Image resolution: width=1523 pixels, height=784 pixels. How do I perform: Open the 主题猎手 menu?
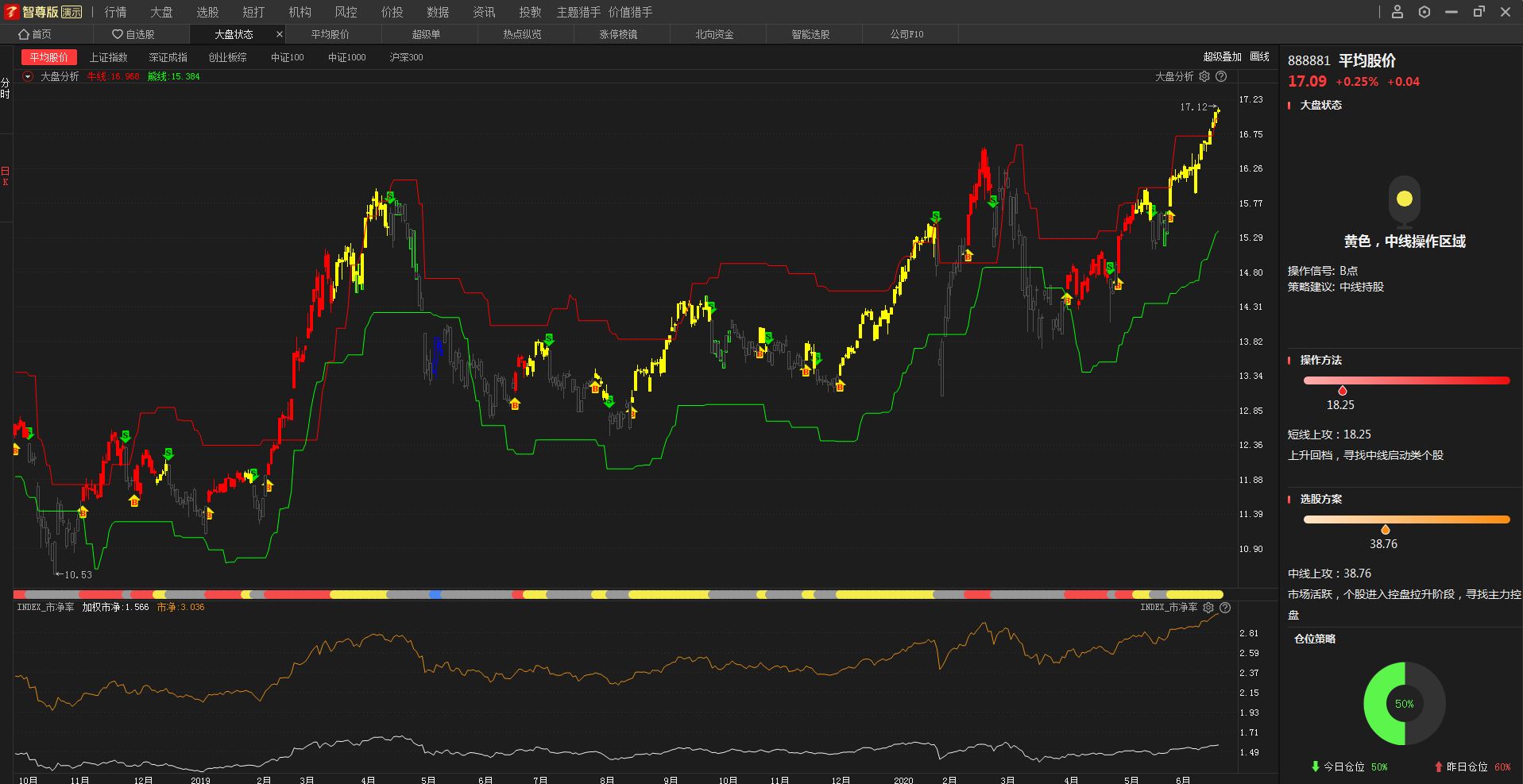pos(579,12)
